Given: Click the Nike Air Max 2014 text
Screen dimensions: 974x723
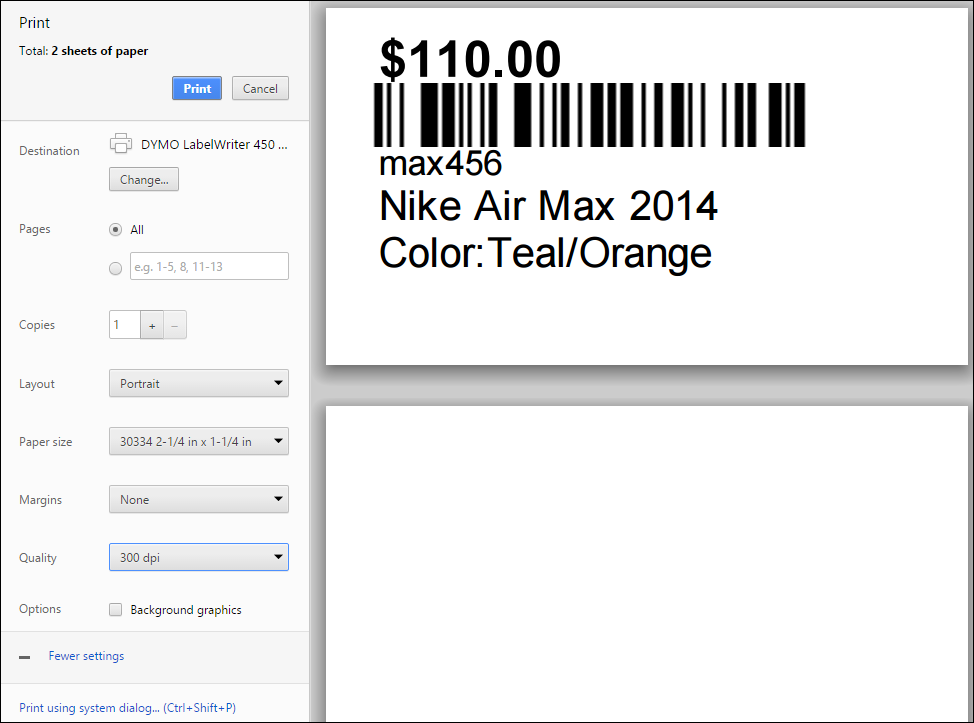Looking at the screenshot, I should point(548,206).
